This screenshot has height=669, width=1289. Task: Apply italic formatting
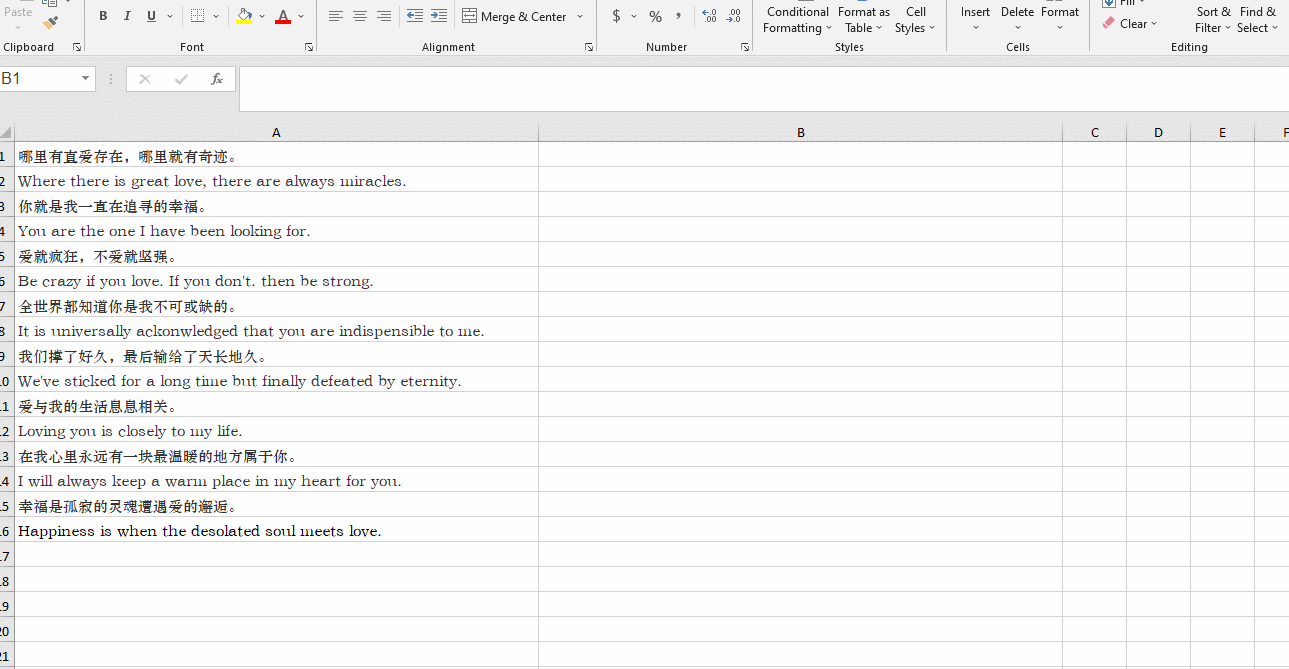coord(127,16)
